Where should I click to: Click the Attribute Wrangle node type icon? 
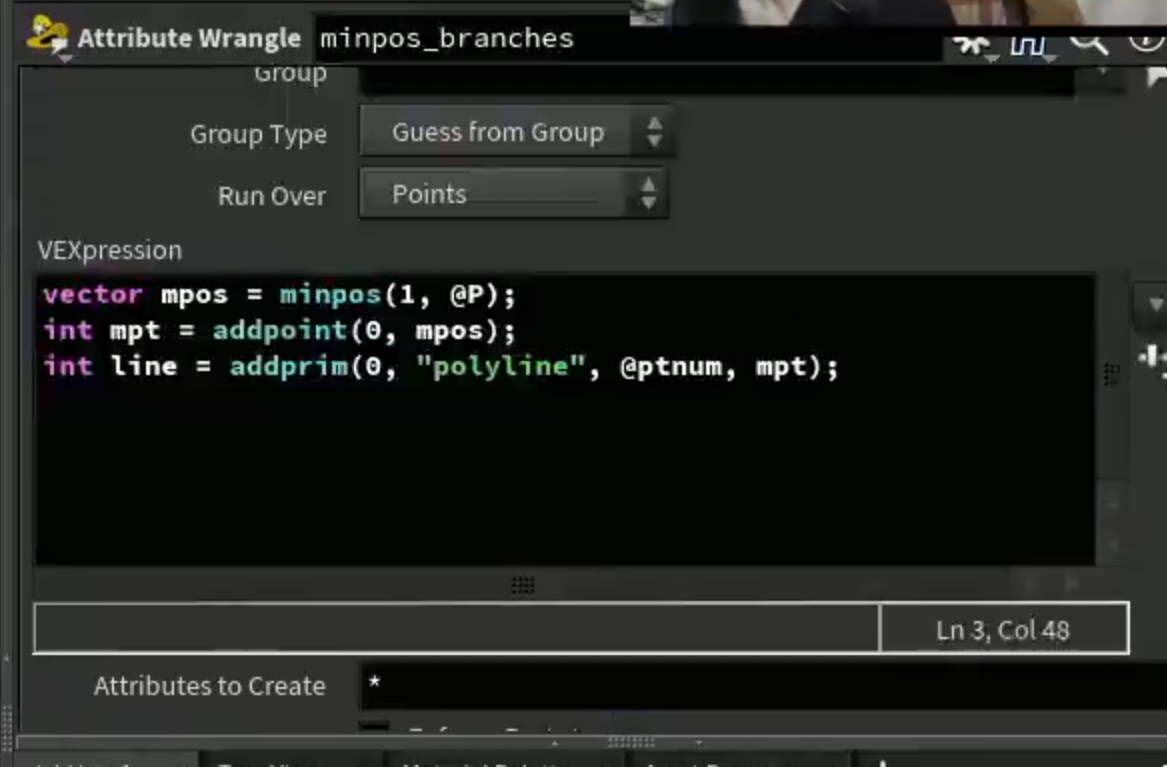[x=48, y=35]
